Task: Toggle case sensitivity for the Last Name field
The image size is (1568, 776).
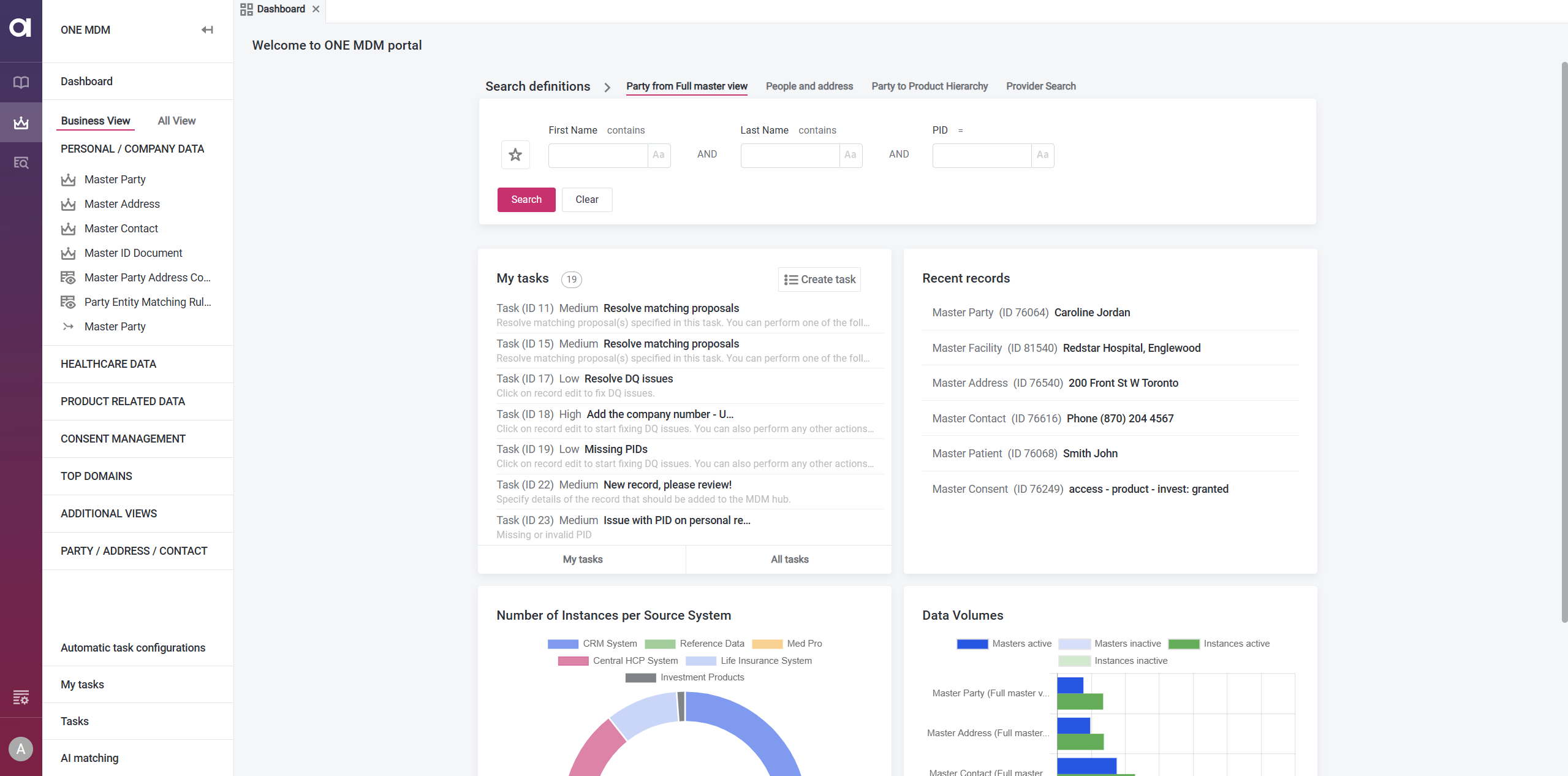Action: [x=850, y=155]
